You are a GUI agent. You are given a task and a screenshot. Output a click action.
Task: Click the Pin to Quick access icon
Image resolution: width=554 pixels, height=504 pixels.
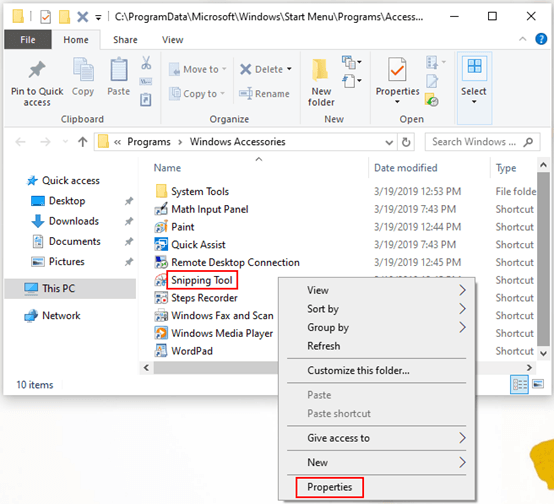click(37, 70)
